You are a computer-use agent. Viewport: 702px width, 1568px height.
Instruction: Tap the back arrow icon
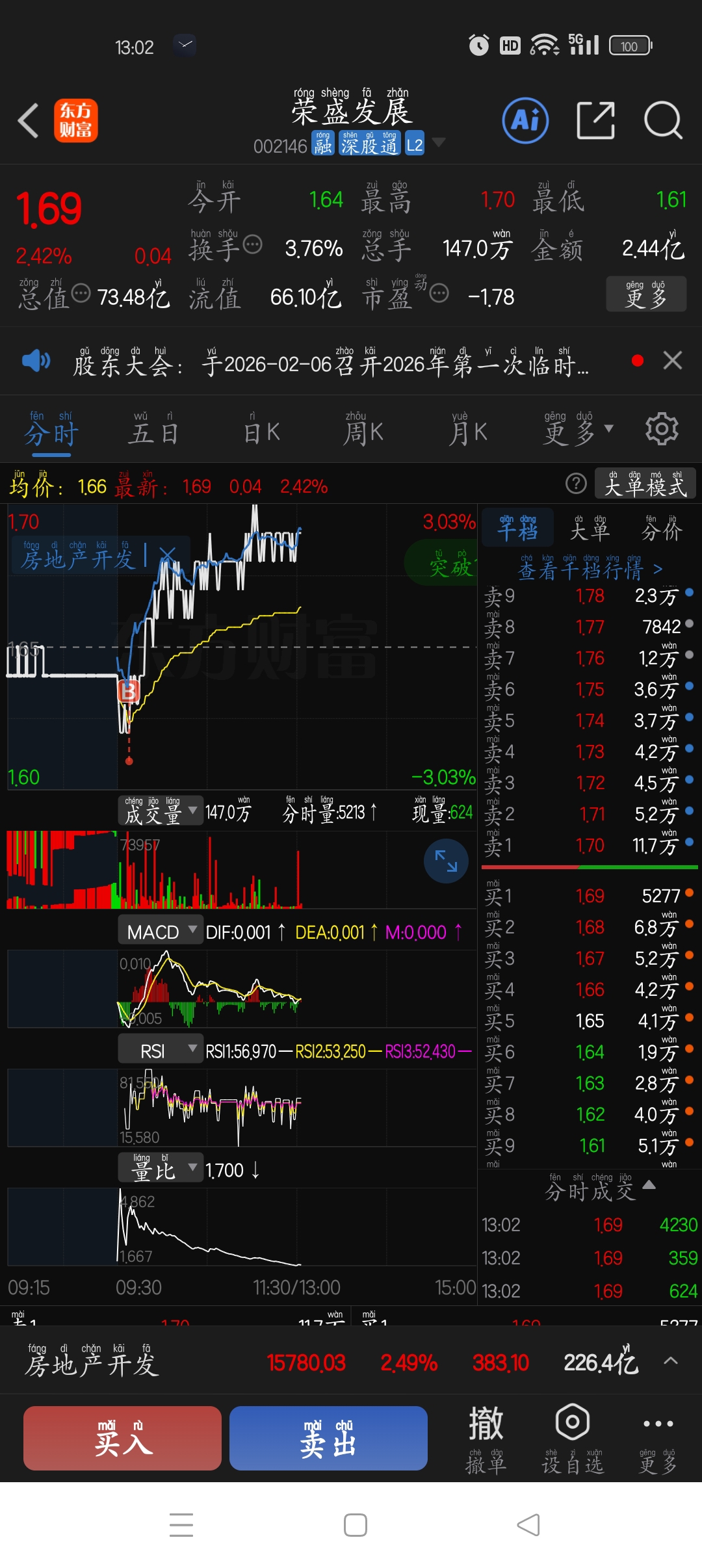(x=28, y=121)
